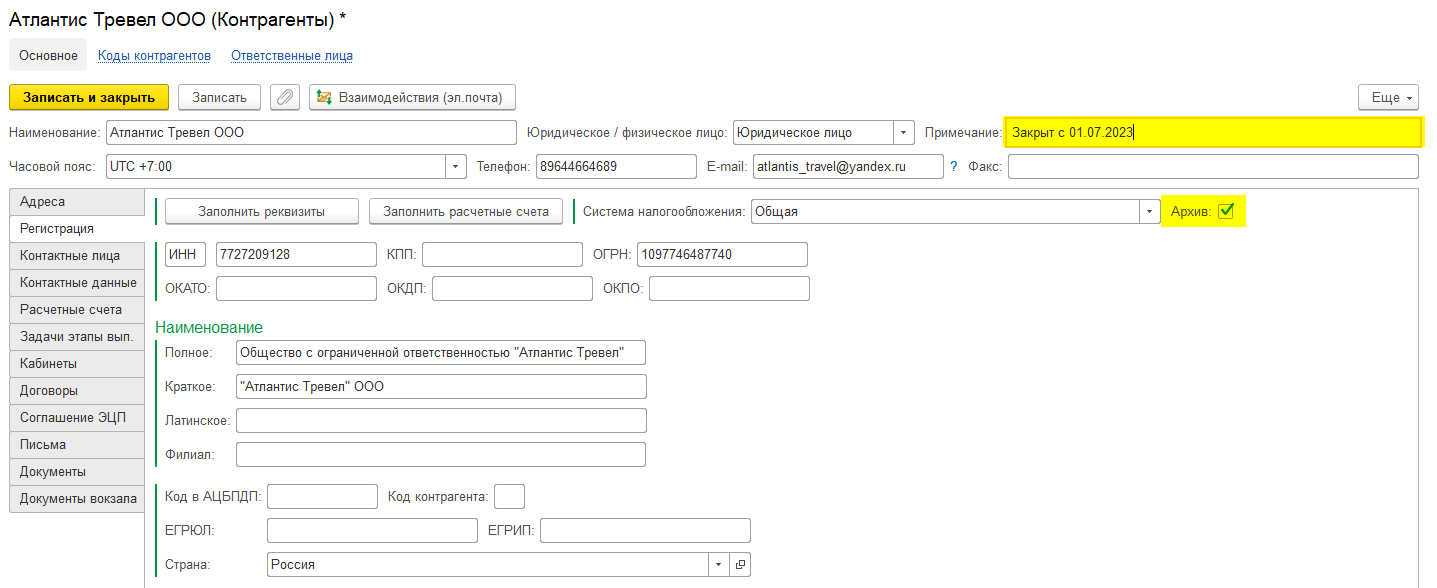Go to Коды контрагентов link
The image size is (1437, 588).
154,56
